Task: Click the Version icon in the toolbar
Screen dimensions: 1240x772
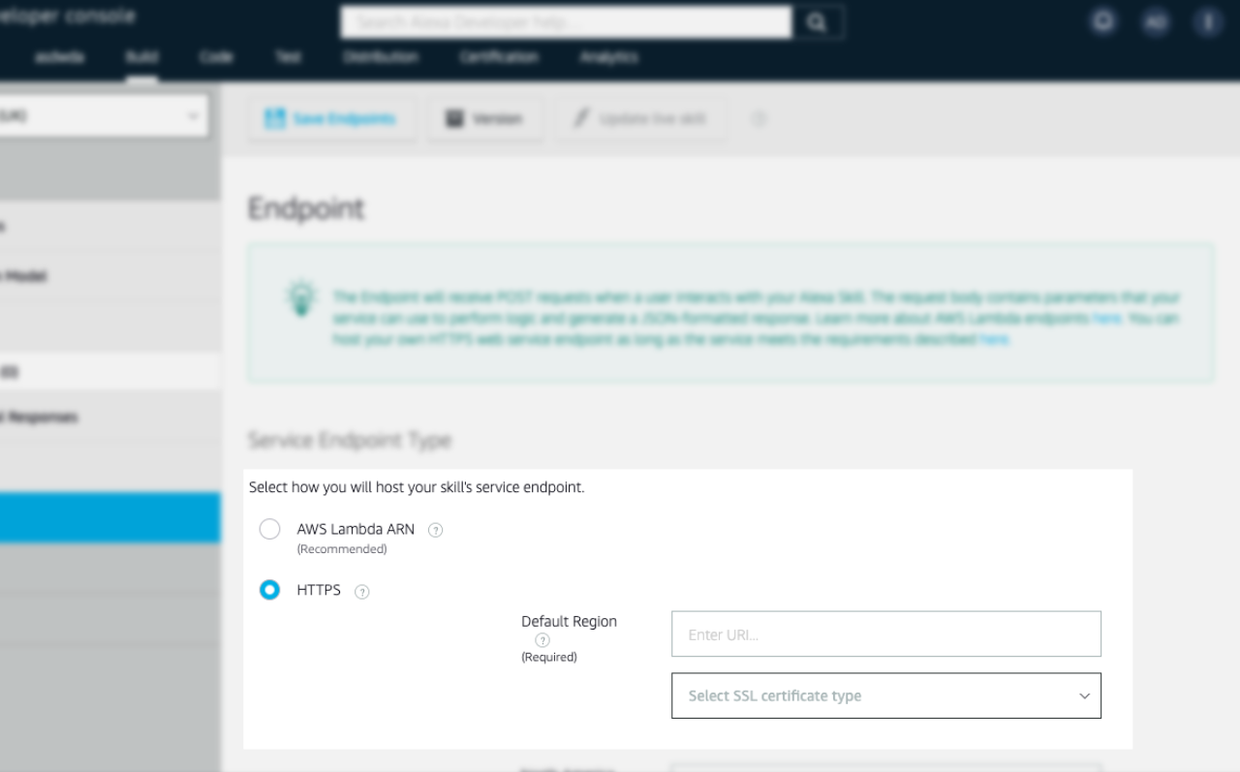Action: pyautogui.click(x=455, y=117)
